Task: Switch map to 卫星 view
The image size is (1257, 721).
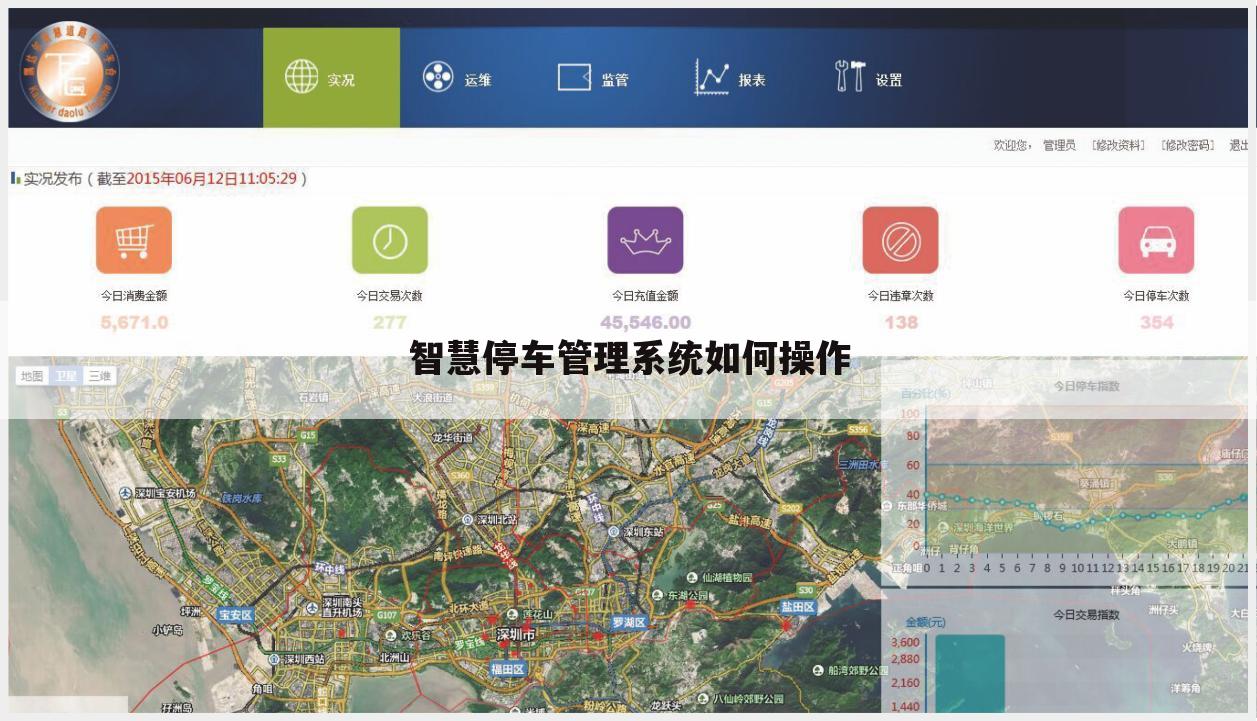Action: [x=65, y=376]
